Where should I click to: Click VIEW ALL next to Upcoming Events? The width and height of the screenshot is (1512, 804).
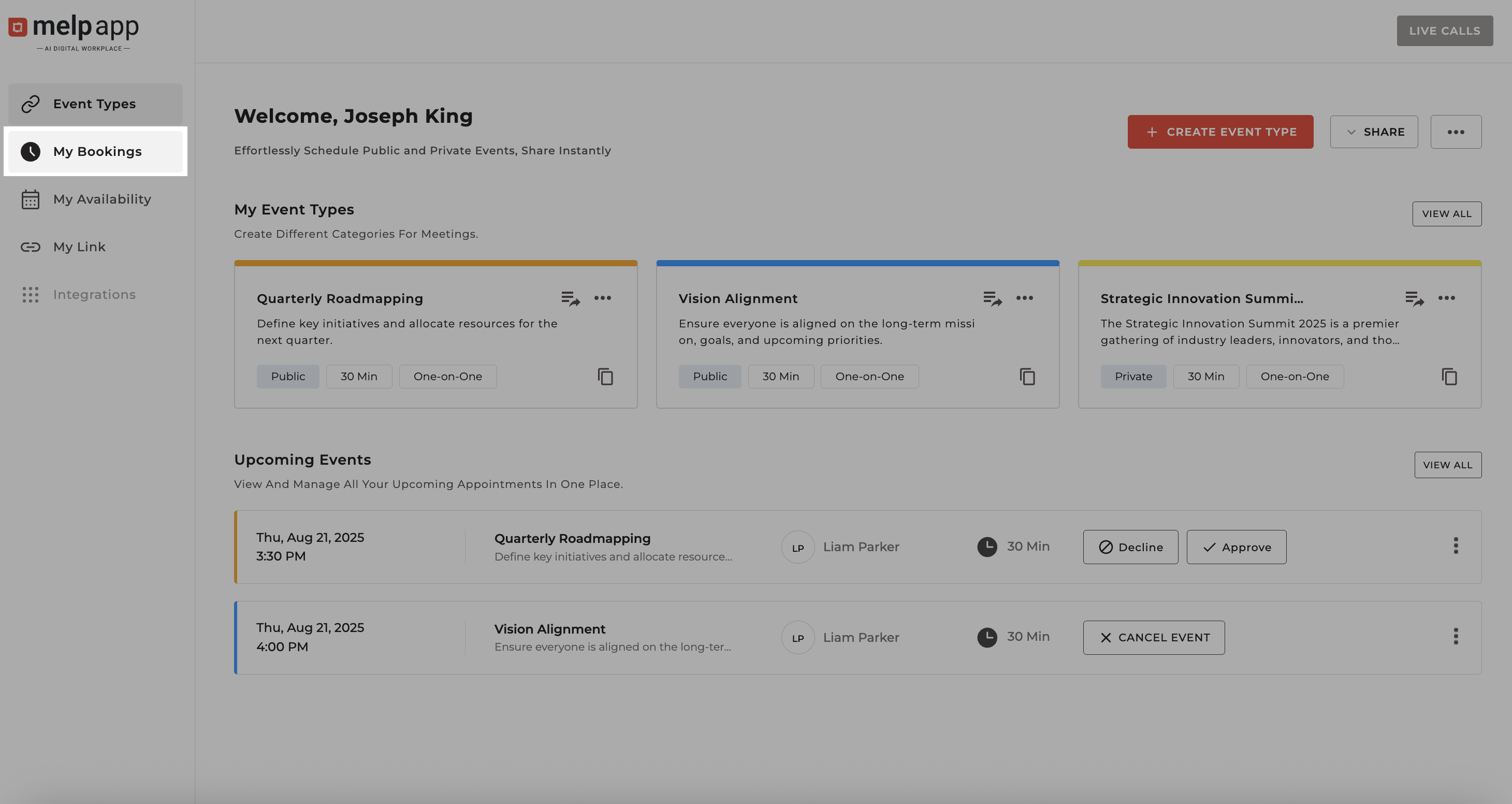(x=1447, y=465)
